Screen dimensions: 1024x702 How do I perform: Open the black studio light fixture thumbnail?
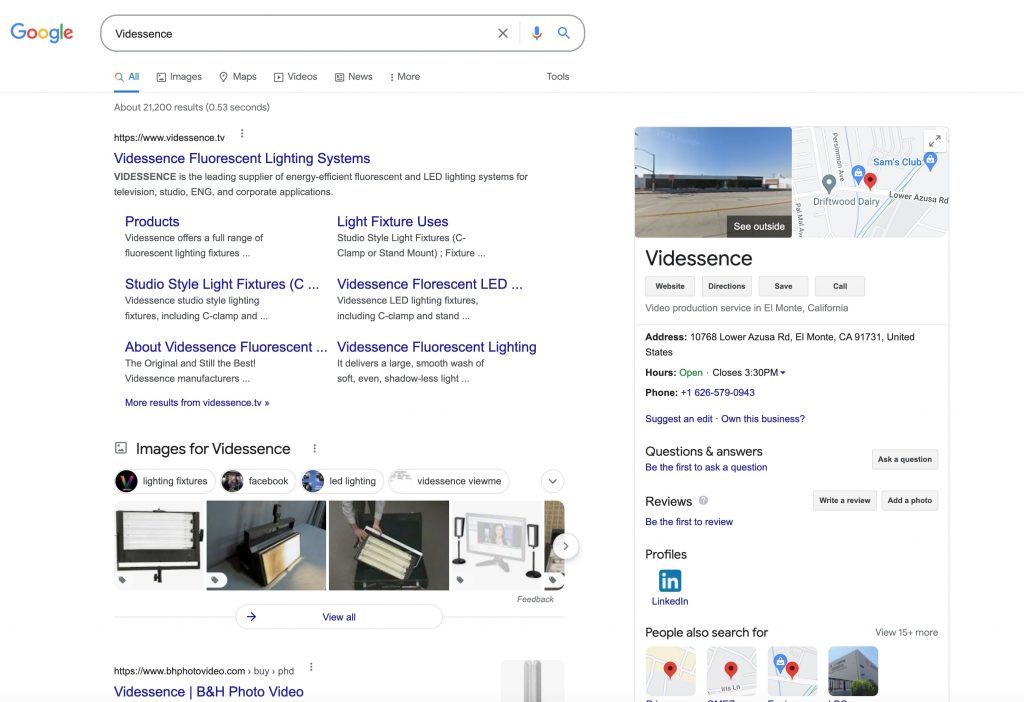266,545
